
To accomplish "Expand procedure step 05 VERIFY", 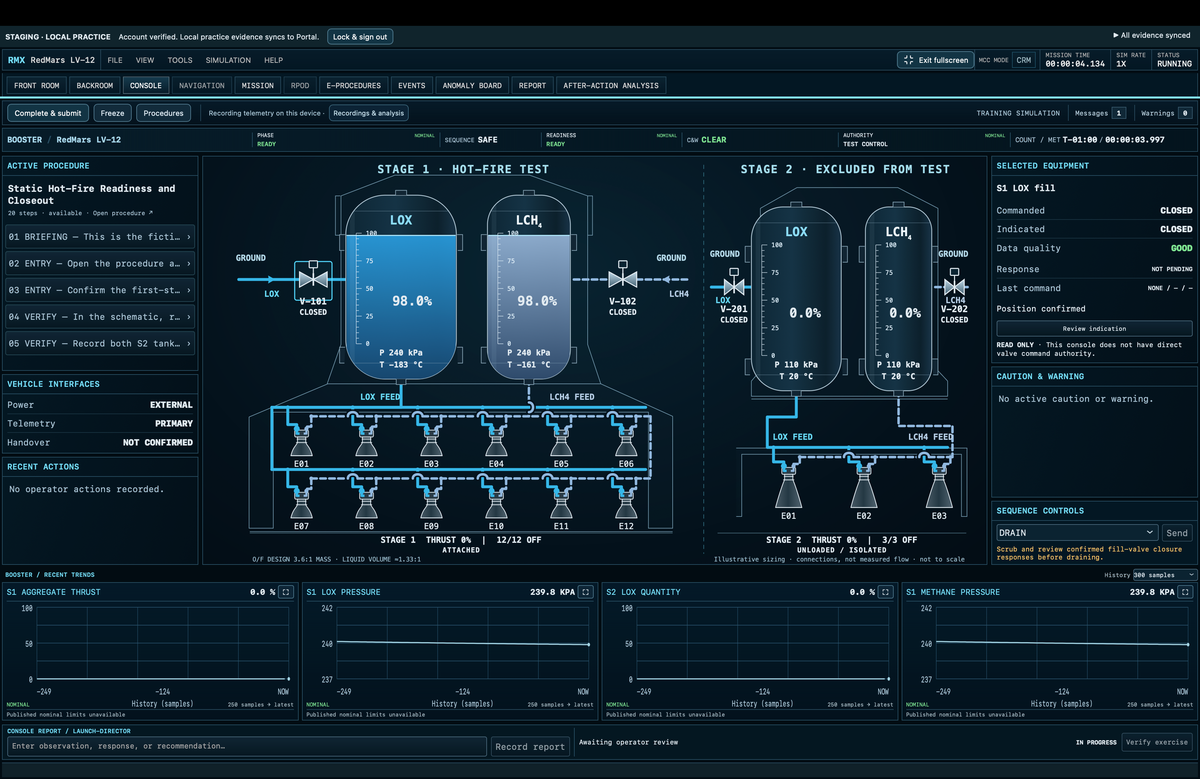I will [100, 343].
